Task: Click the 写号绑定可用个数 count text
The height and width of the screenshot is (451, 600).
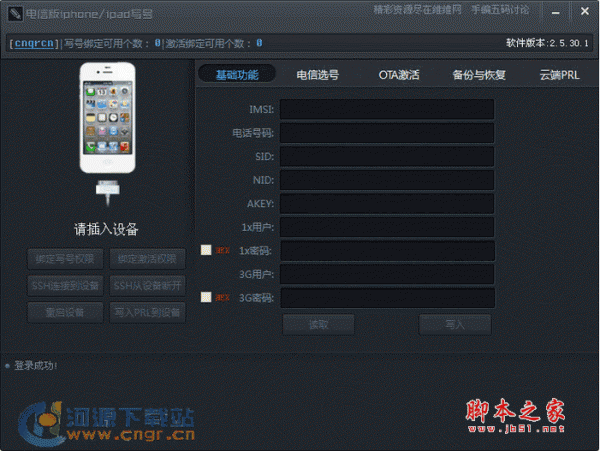Action: (x=112, y=43)
